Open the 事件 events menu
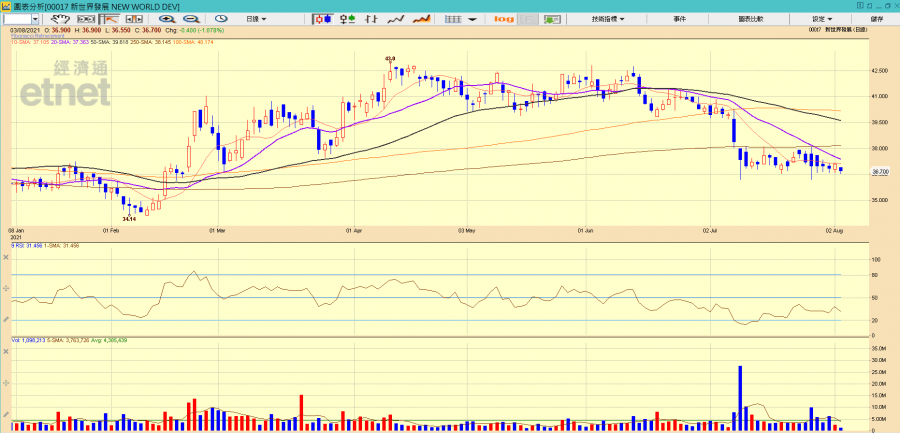This screenshot has height=433, width=900. pos(679,19)
